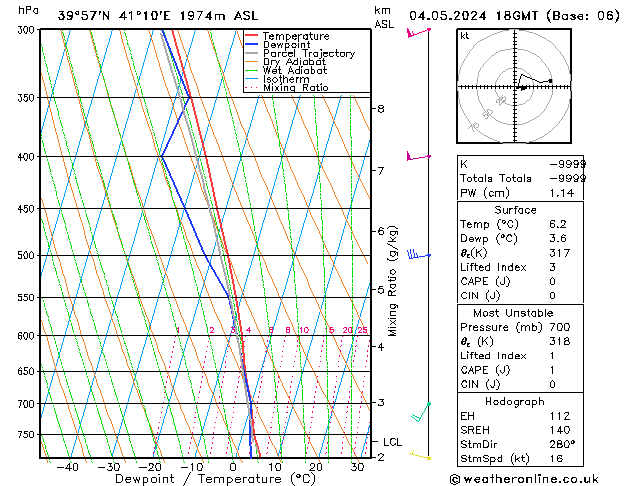
Task: Click the 'LCL' marker label on the altitude axis
Action: point(392,442)
